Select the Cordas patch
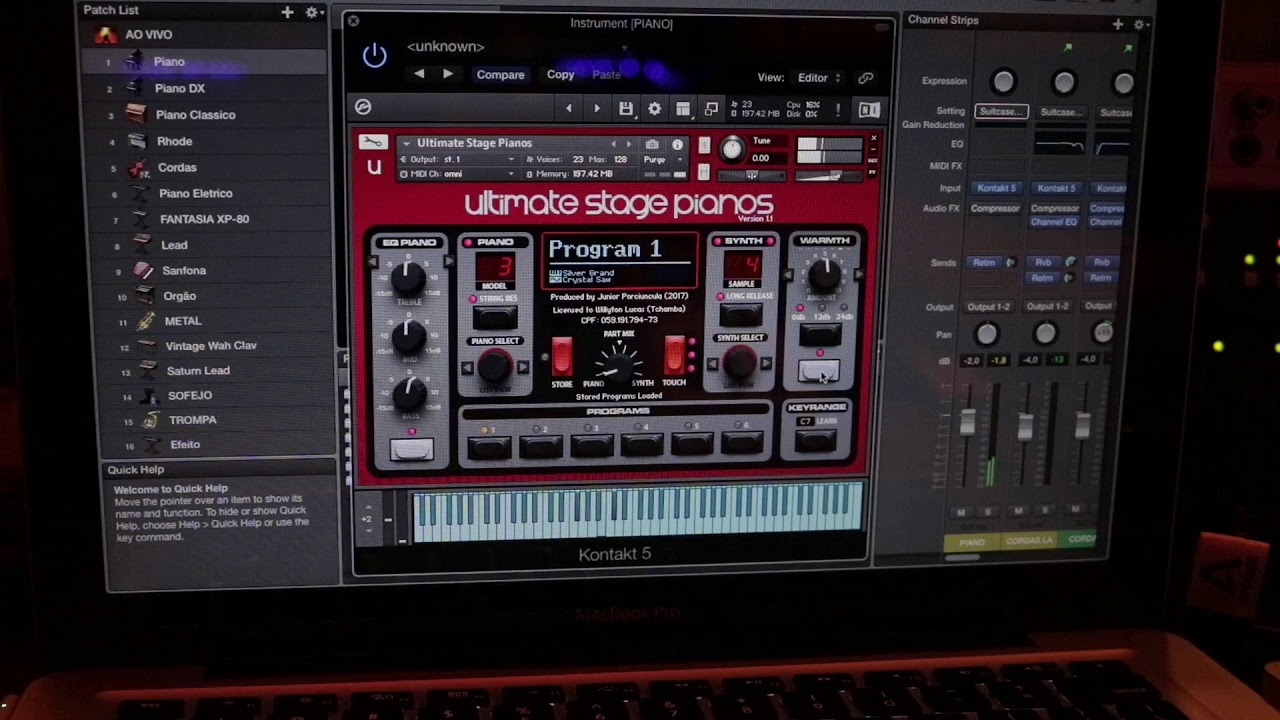 click(177, 167)
